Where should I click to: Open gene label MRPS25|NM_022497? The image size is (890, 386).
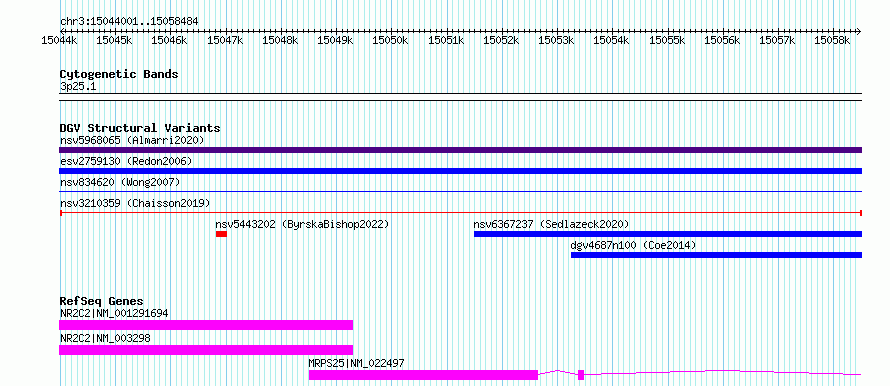point(356,363)
